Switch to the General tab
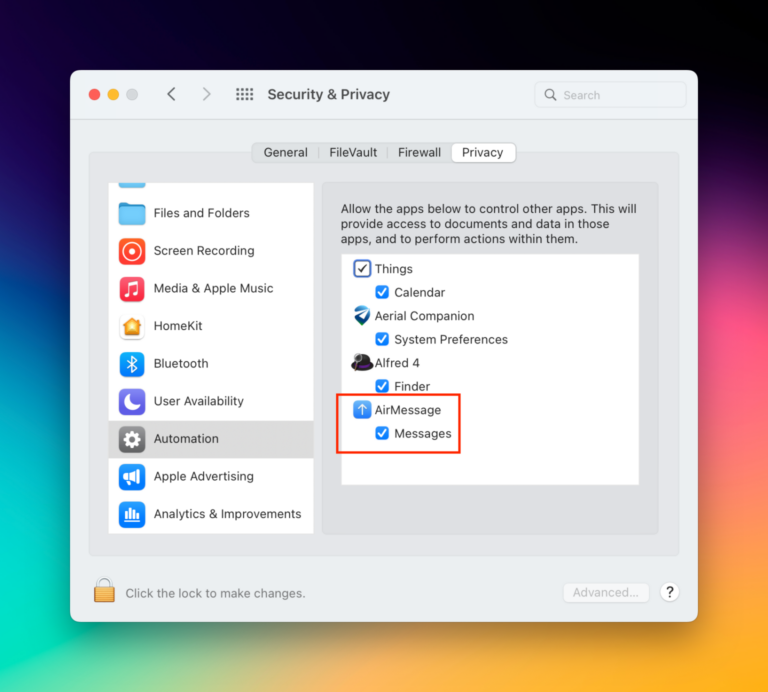The width and height of the screenshot is (768, 692). (286, 153)
